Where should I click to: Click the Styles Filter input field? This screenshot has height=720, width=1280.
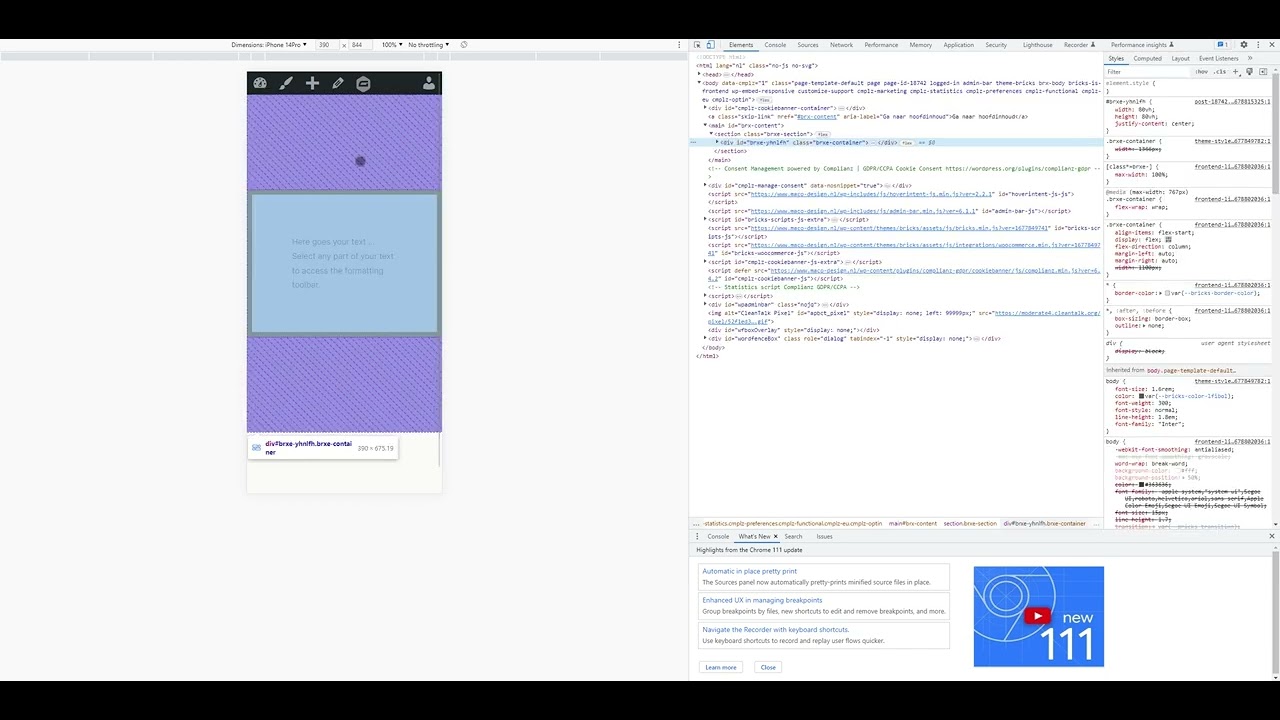[1148, 72]
